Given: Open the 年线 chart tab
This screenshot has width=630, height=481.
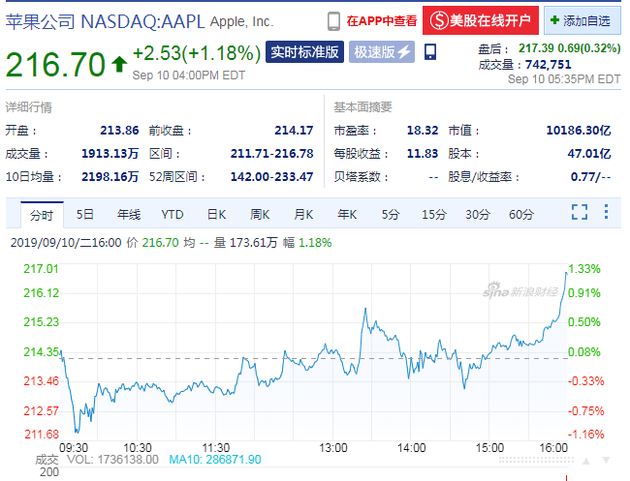Looking at the screenshot, I should [129, 215].
